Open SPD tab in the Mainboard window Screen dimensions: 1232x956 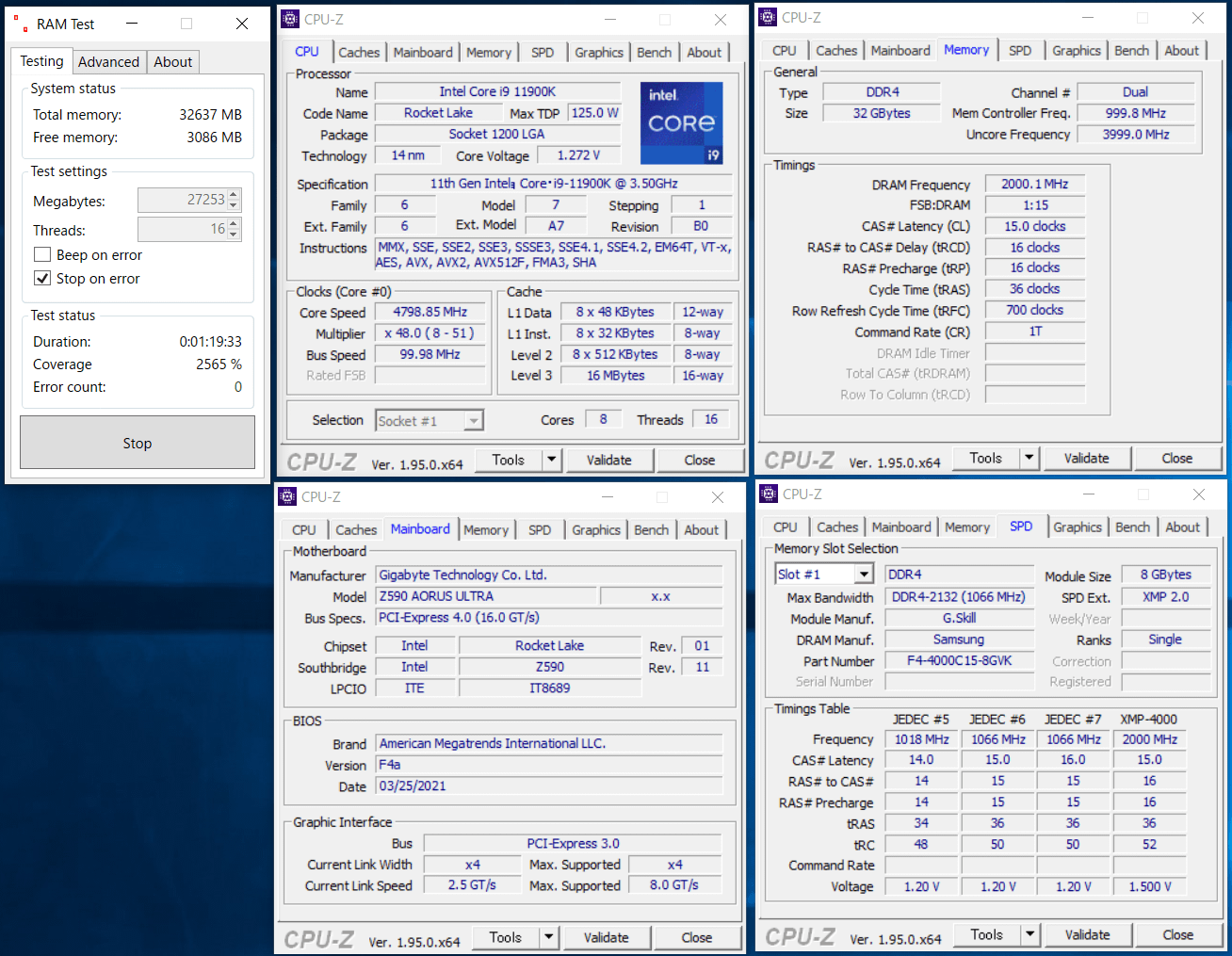[540, 530]
